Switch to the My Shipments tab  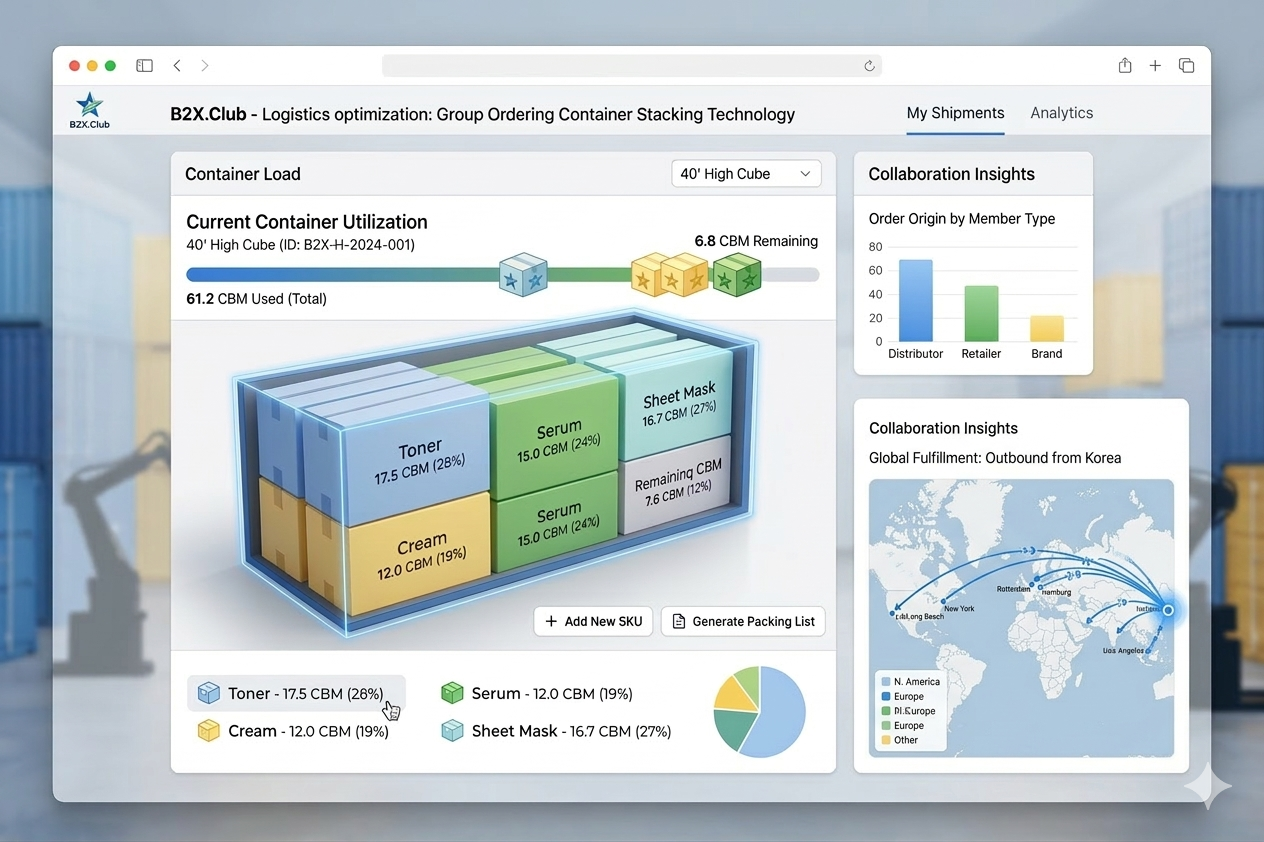[955, 113]
